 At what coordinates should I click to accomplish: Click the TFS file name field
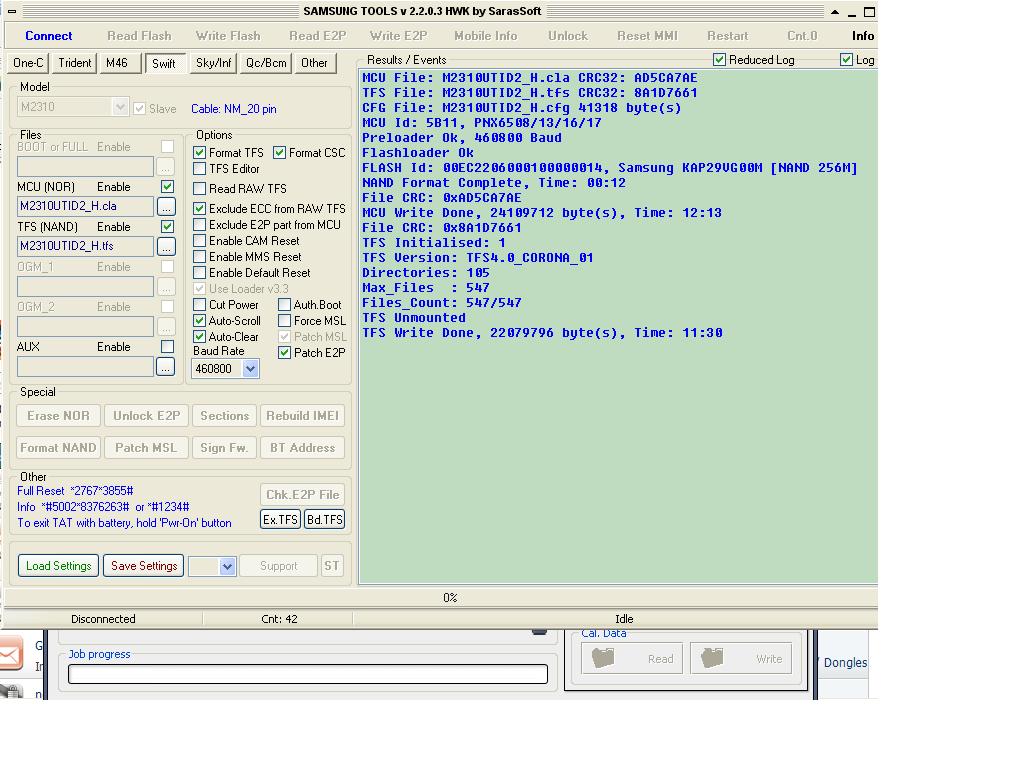click(x=86, y=246)
